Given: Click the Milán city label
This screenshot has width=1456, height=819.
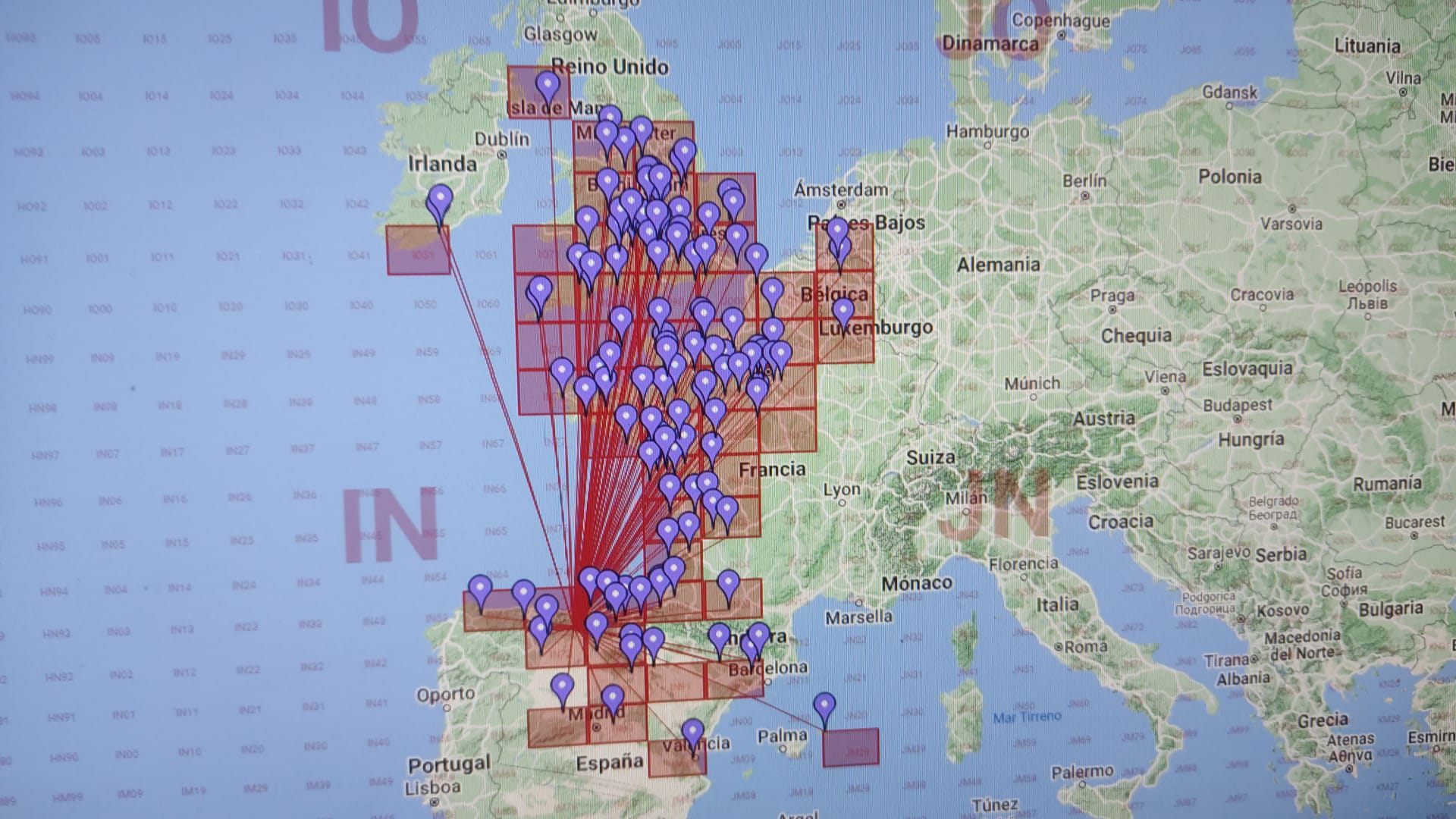Looking at the screenshot, I should pos(966,498).
